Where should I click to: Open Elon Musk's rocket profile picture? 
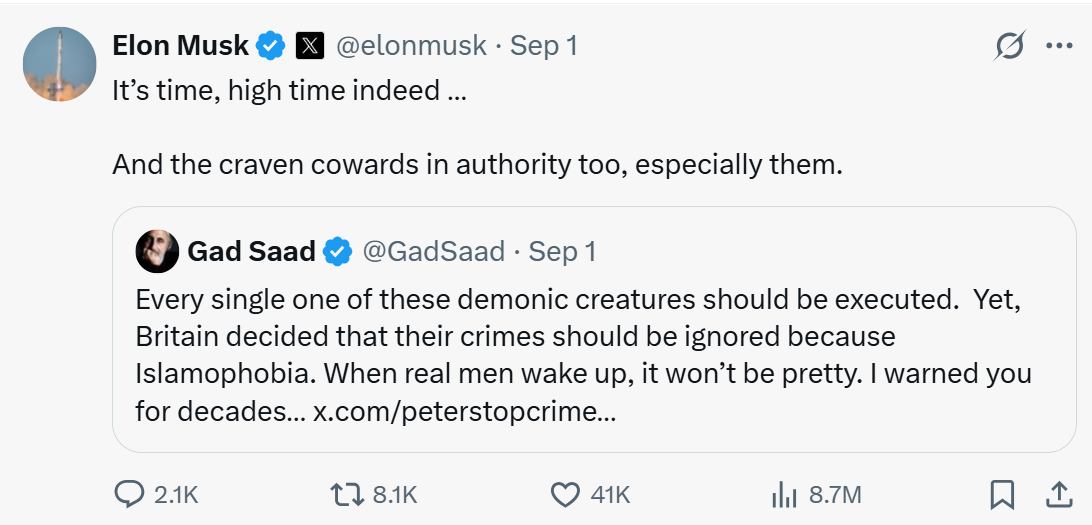[x=59, y=64]
